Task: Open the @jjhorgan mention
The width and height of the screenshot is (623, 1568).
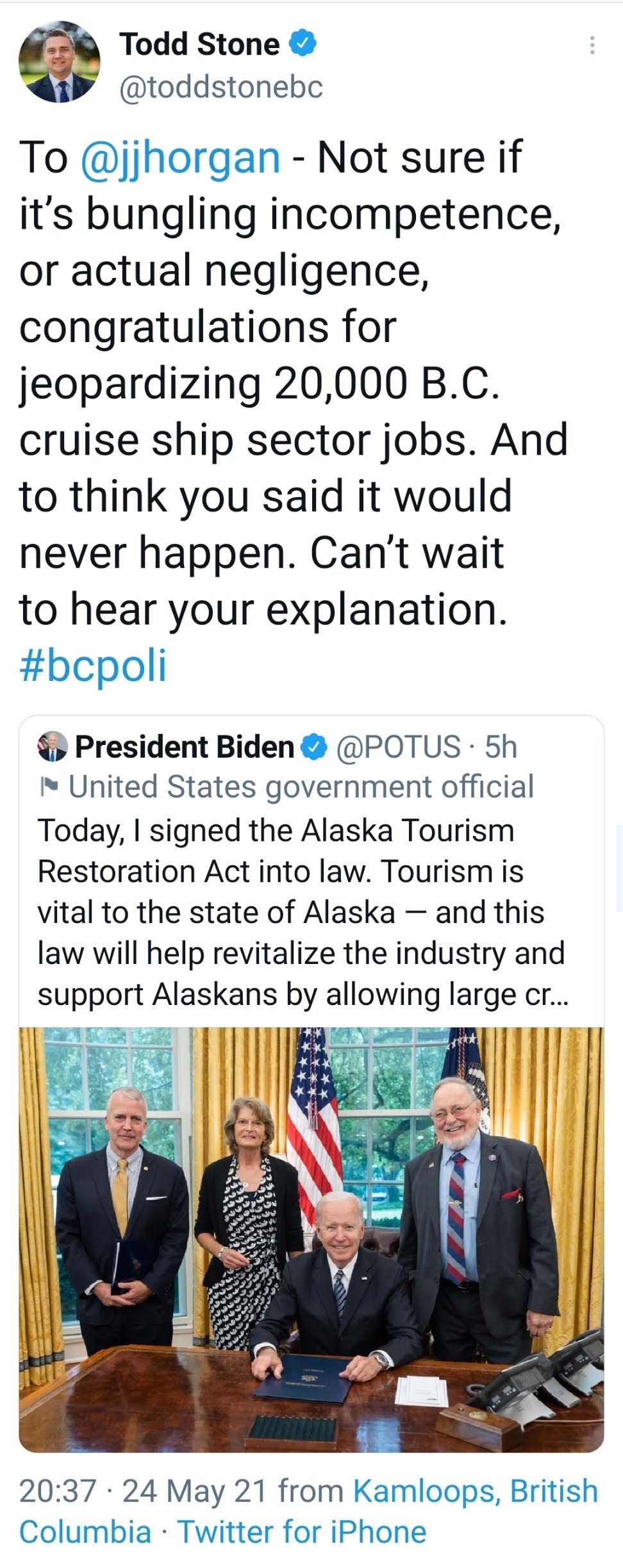Action: pos(181,158)
